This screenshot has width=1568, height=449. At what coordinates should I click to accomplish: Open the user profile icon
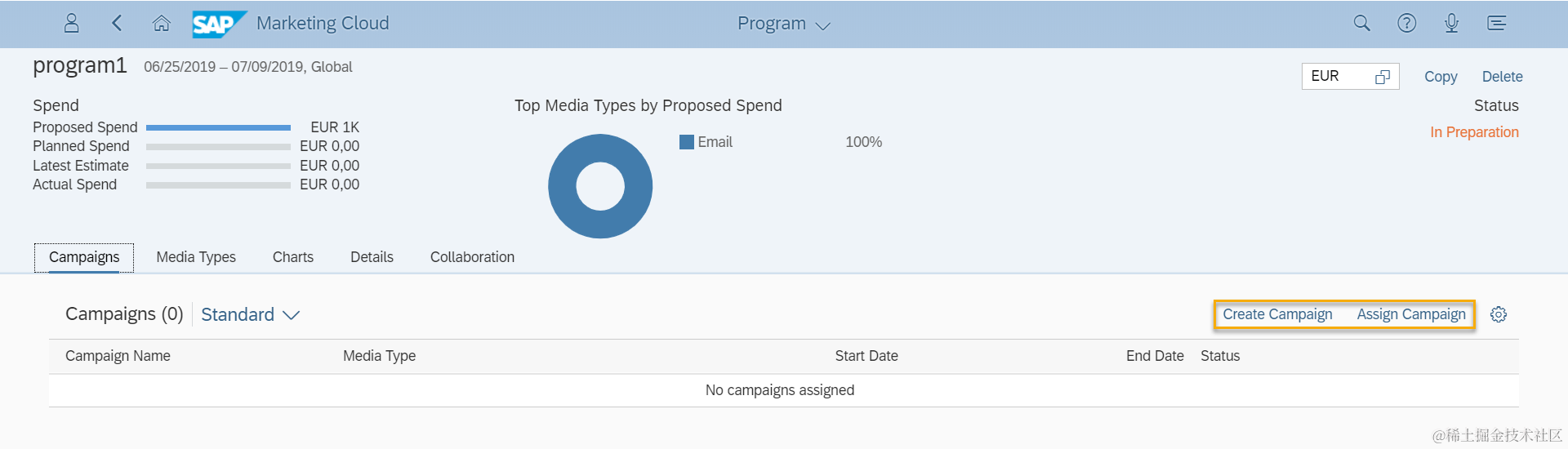coord(72,23)
